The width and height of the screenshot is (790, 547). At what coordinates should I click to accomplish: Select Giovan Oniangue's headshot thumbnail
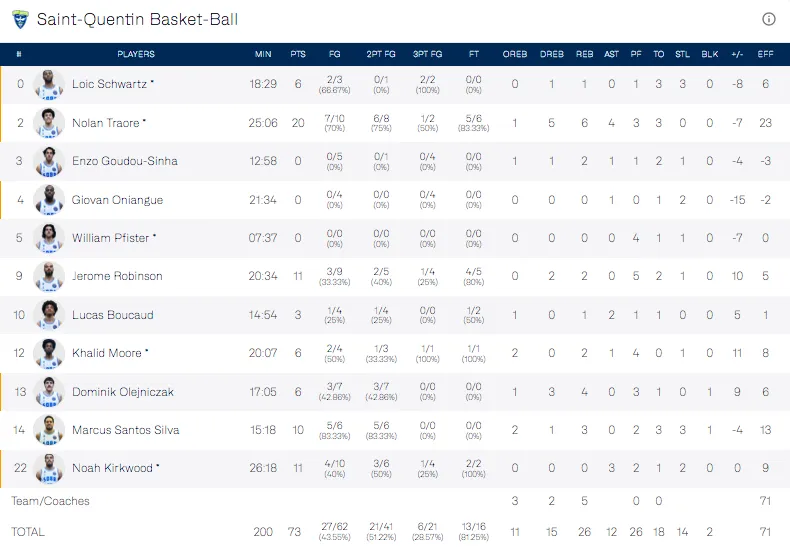pyautogui.click(x=48, y=200)
